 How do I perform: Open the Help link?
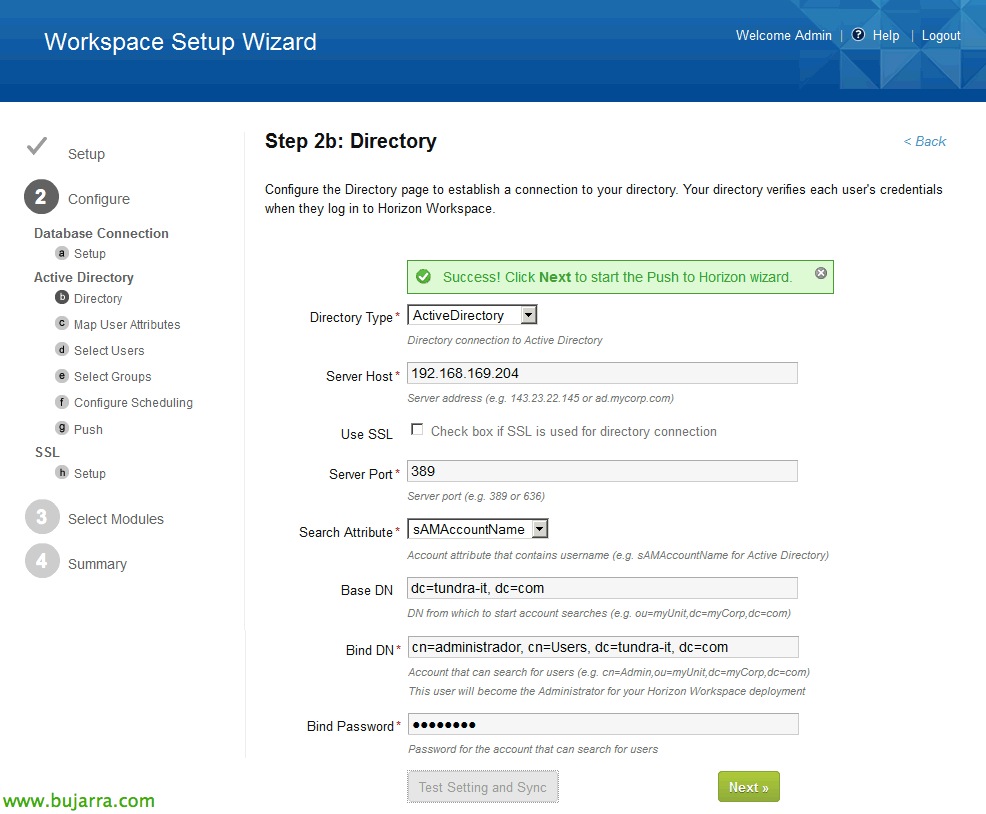pyautogui.click(x=885, y=36)
